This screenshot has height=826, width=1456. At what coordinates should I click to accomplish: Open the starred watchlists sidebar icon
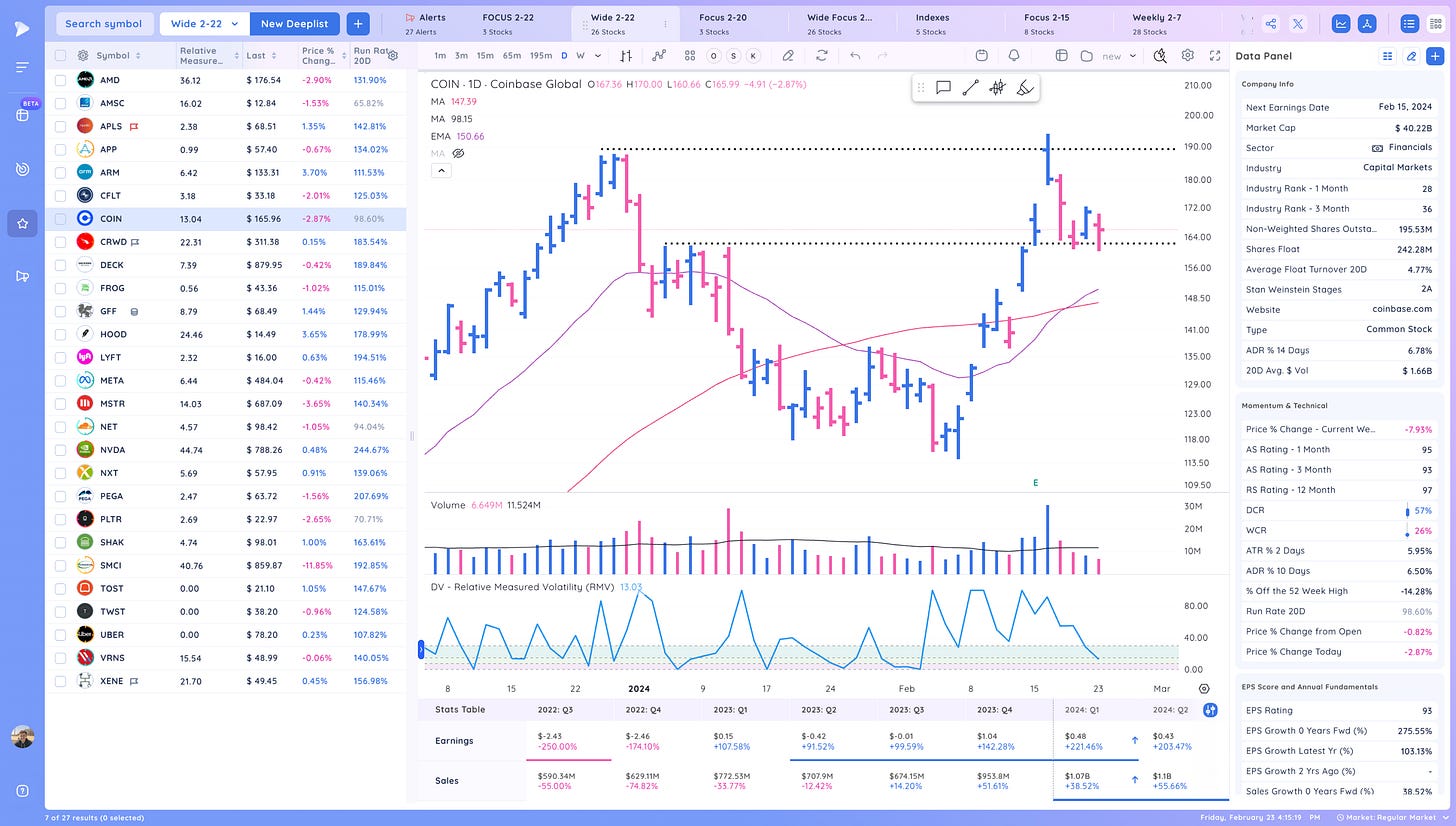coord(22,222)
